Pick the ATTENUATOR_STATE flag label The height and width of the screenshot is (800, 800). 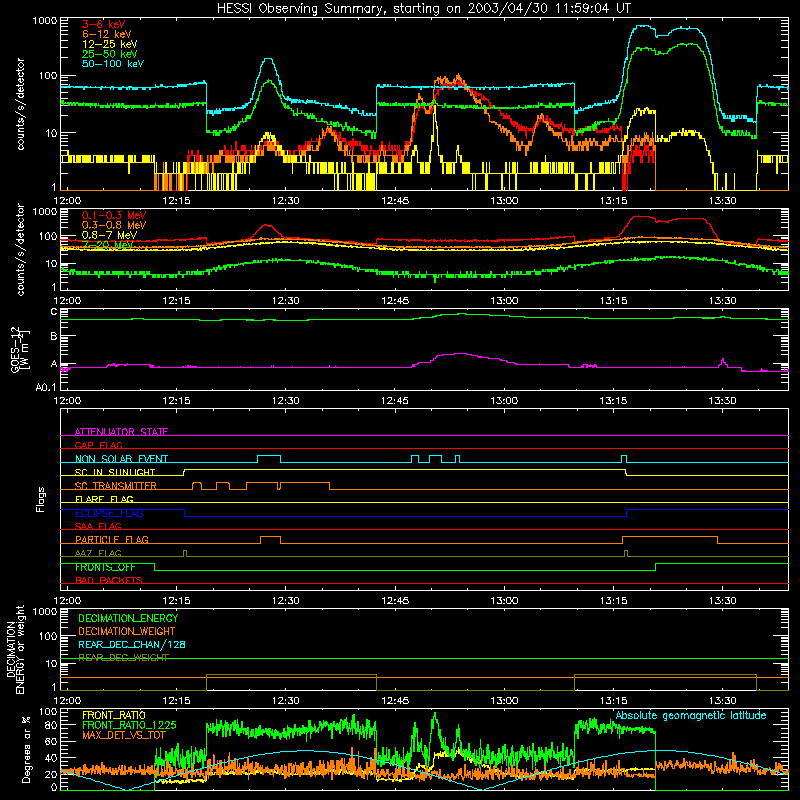121,432
